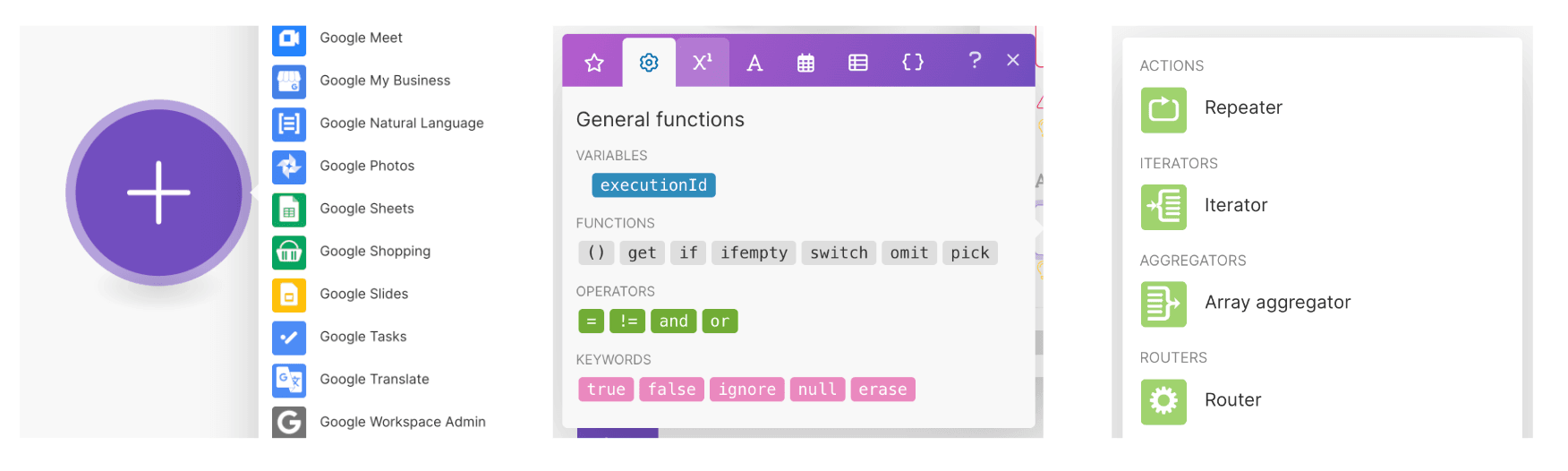This screenshot has height=471, width=1568.
Task: Select the Google Sheets app icon
Action: 289,209
